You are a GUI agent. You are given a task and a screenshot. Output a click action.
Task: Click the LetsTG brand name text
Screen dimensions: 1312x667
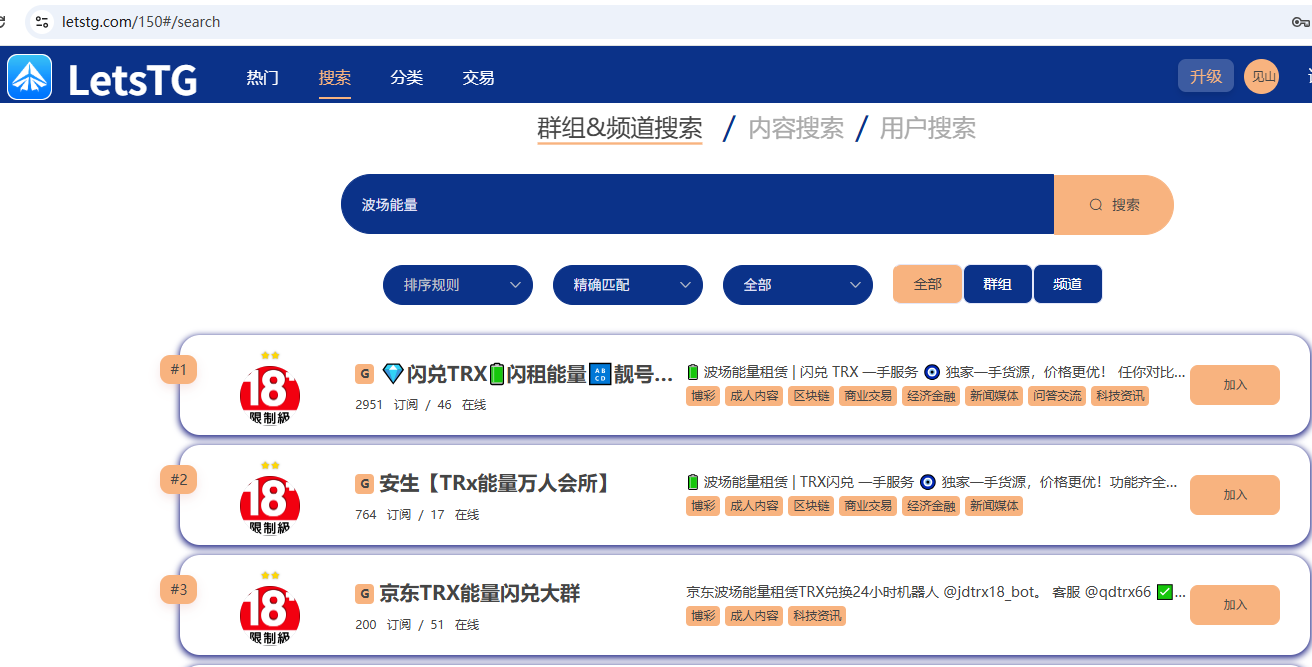[133, 79]
